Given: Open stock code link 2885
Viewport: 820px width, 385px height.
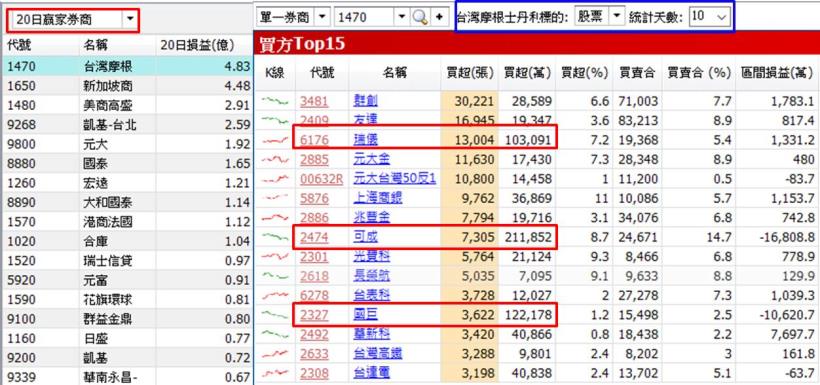Looking at the screenshot, I should [314, 160].
